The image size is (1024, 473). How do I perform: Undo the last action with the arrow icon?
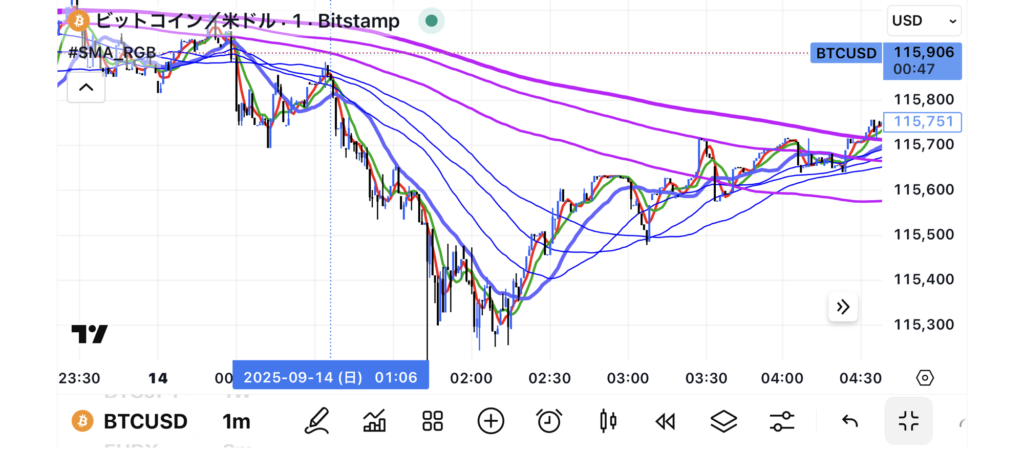[850, 421]
